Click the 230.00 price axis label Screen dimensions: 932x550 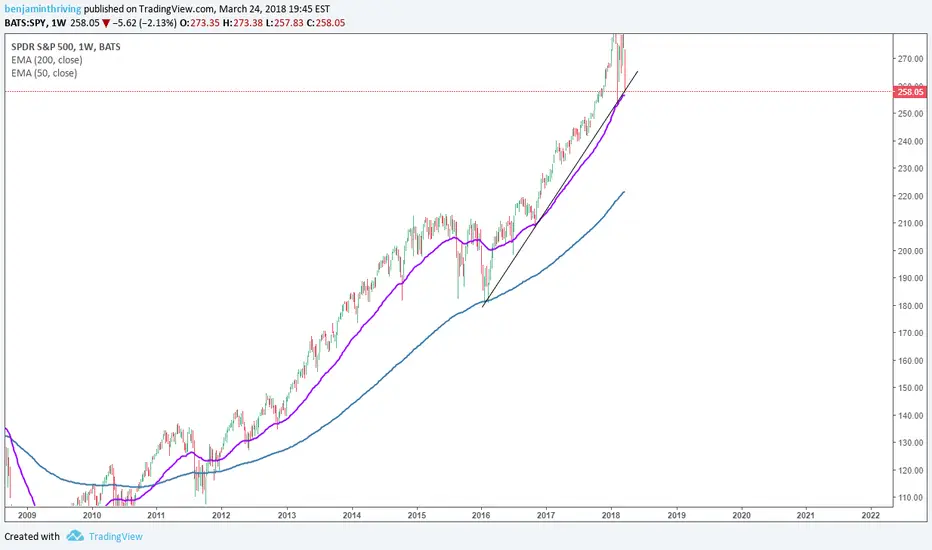coord(911,169)
